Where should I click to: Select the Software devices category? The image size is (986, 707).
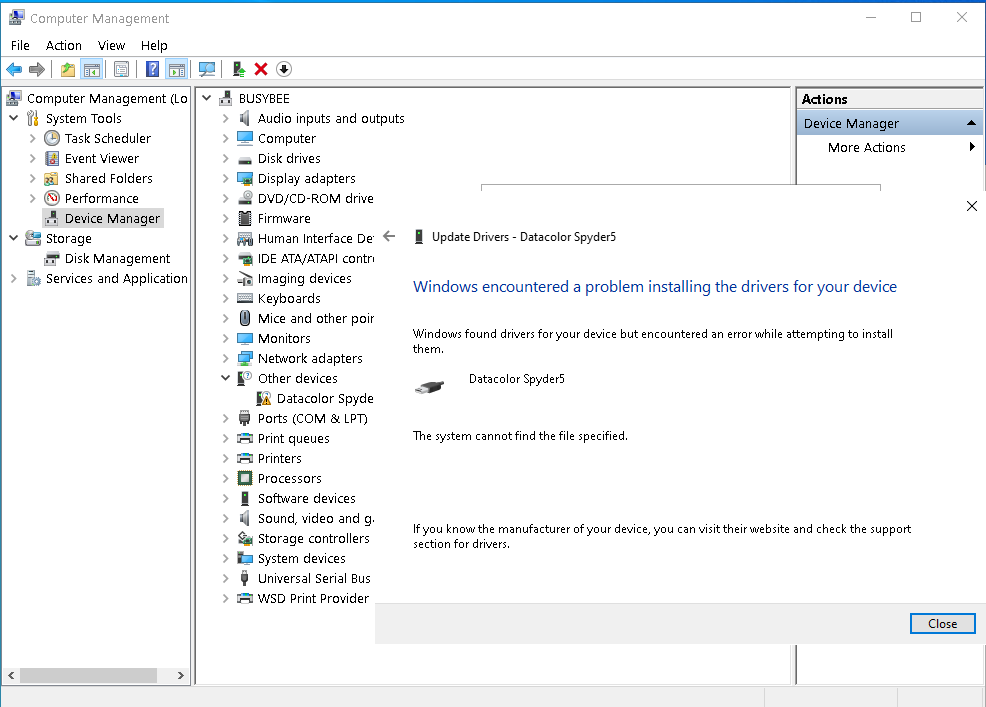[306, 498]
